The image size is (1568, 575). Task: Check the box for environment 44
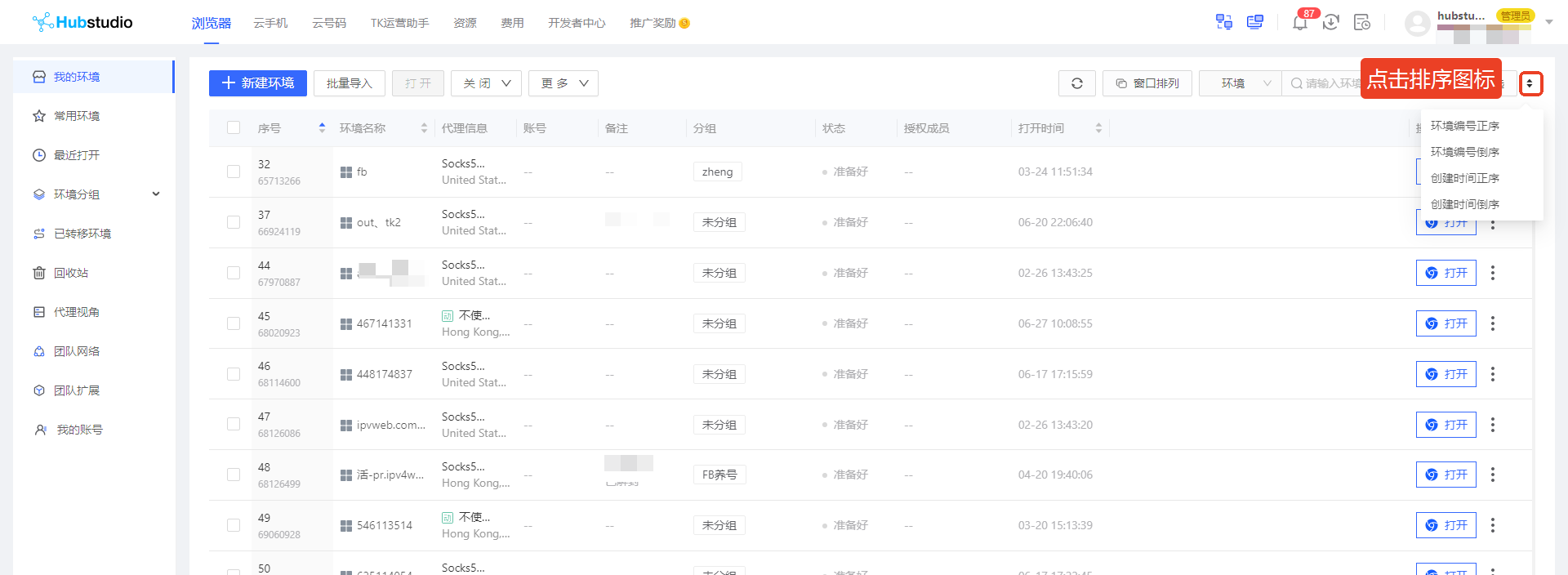pos(234,273)
